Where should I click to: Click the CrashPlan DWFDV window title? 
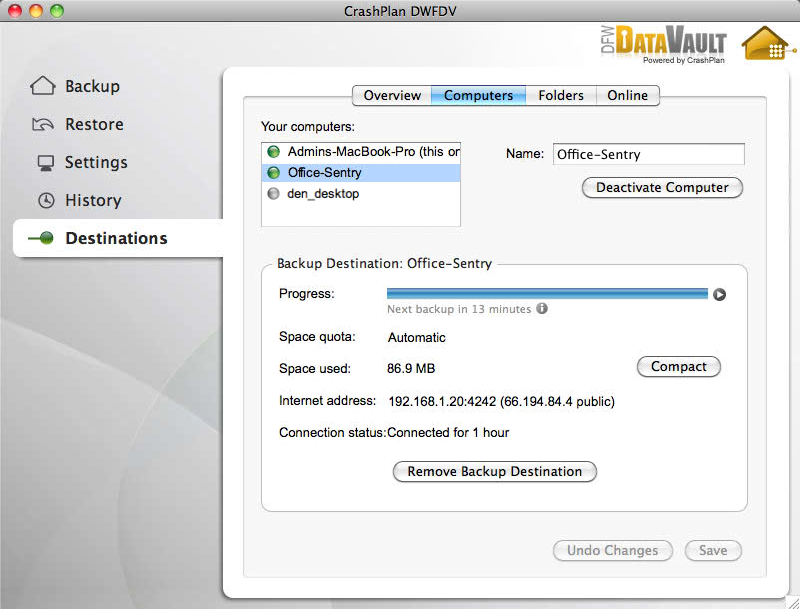(x=400, y=11)
